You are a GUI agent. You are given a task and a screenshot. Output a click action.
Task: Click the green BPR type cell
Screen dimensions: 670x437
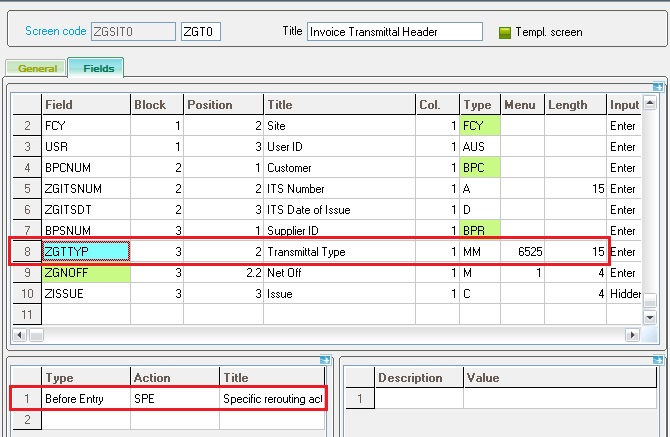click(x=480, y=230)
